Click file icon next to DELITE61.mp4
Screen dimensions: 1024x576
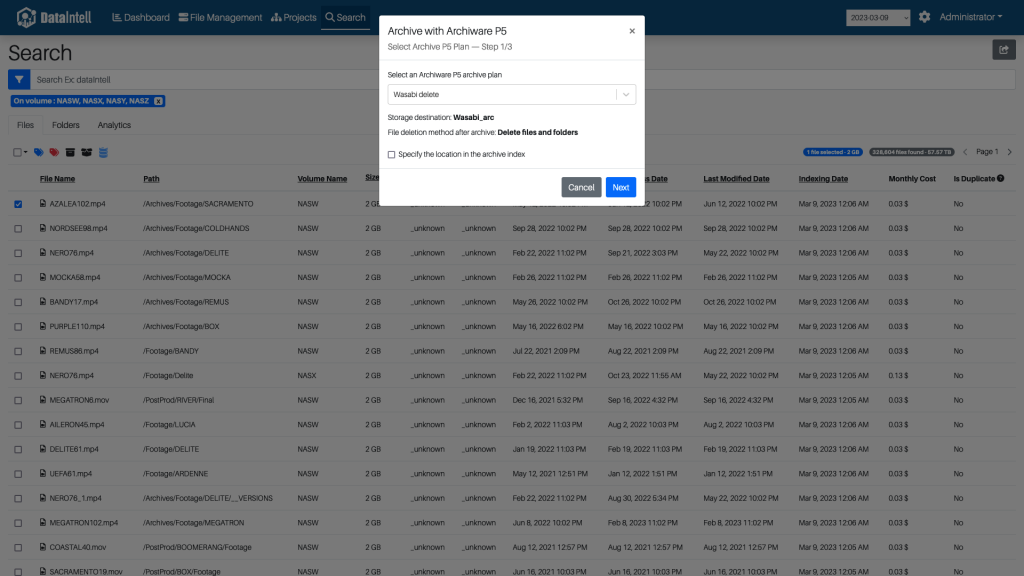(x=42, y=449)
